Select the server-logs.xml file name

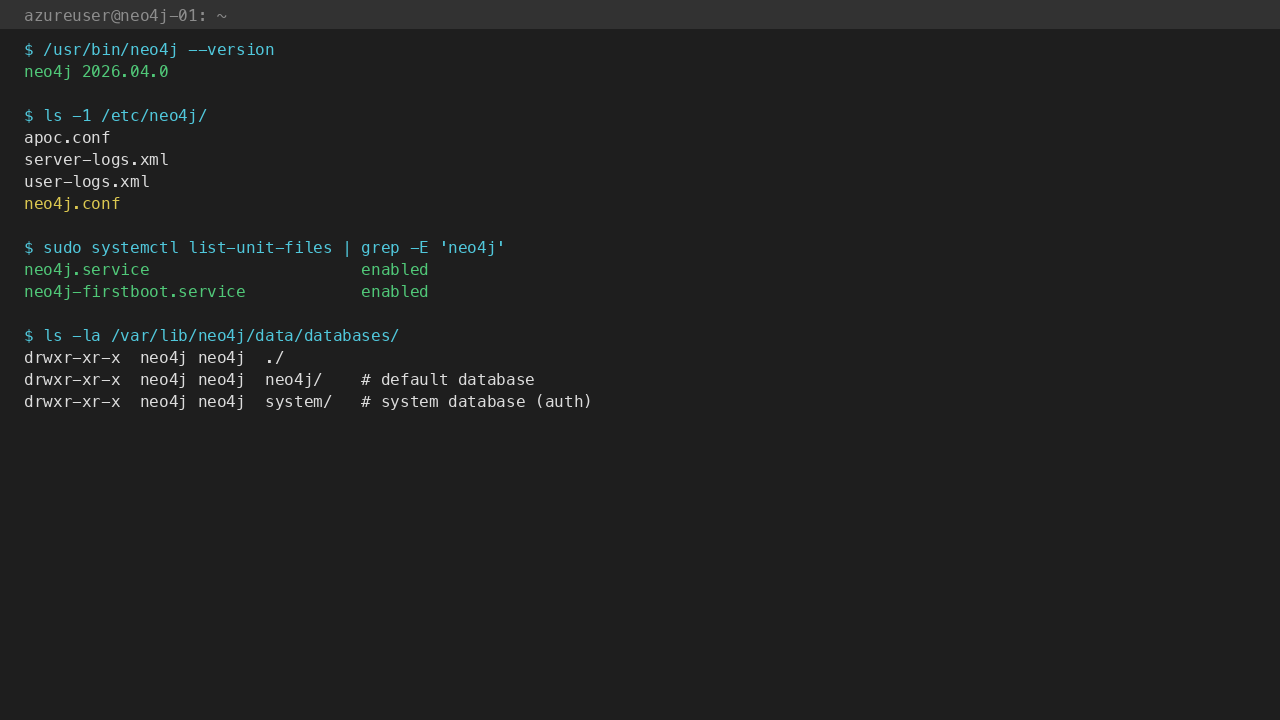(96, 160)
